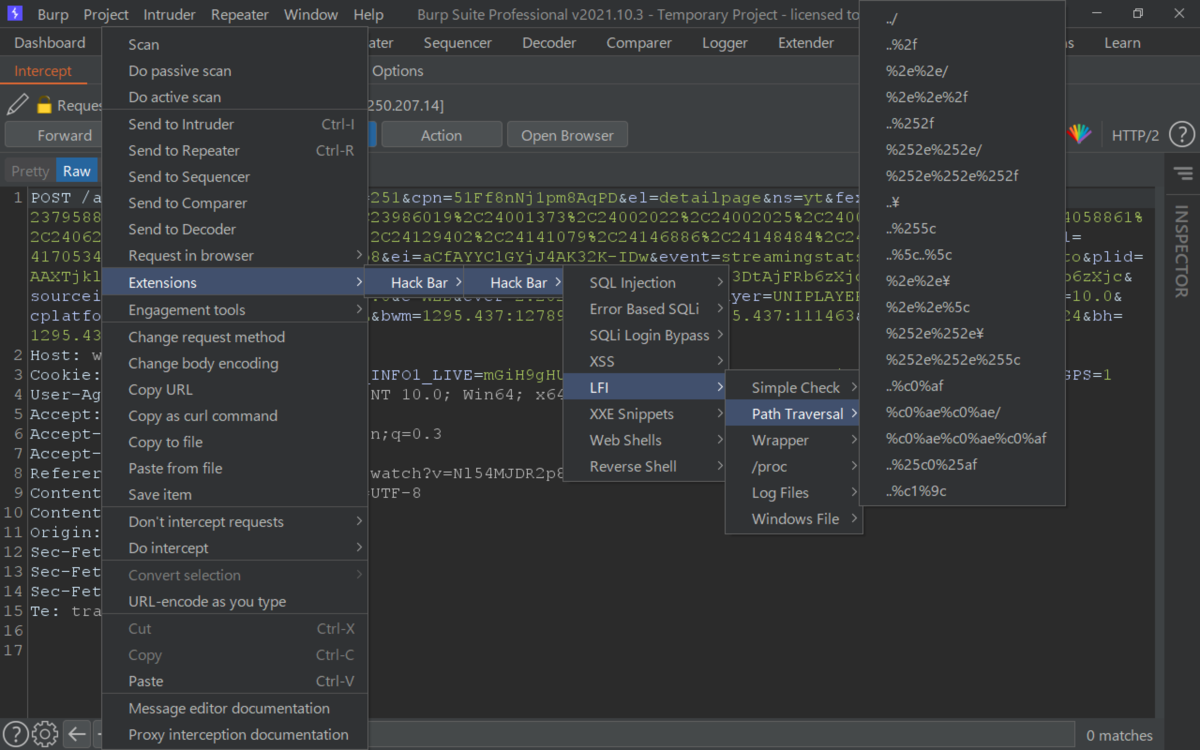
Task: Expand Request in browser submenu
Action: 235,255
